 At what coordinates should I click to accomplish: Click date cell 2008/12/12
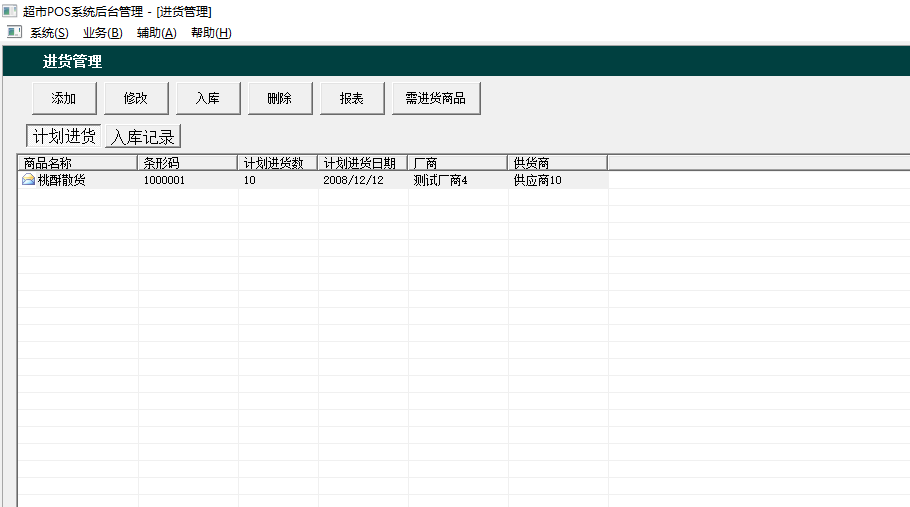coord(353,180)
